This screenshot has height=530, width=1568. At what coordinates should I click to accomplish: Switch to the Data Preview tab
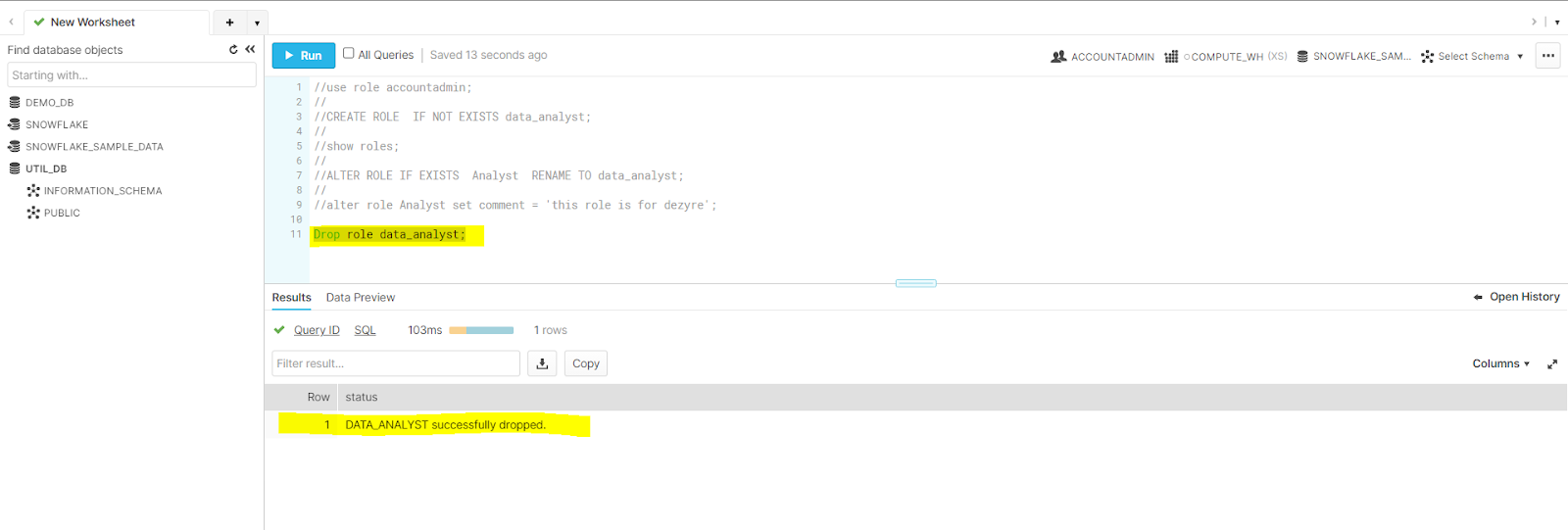361,298
